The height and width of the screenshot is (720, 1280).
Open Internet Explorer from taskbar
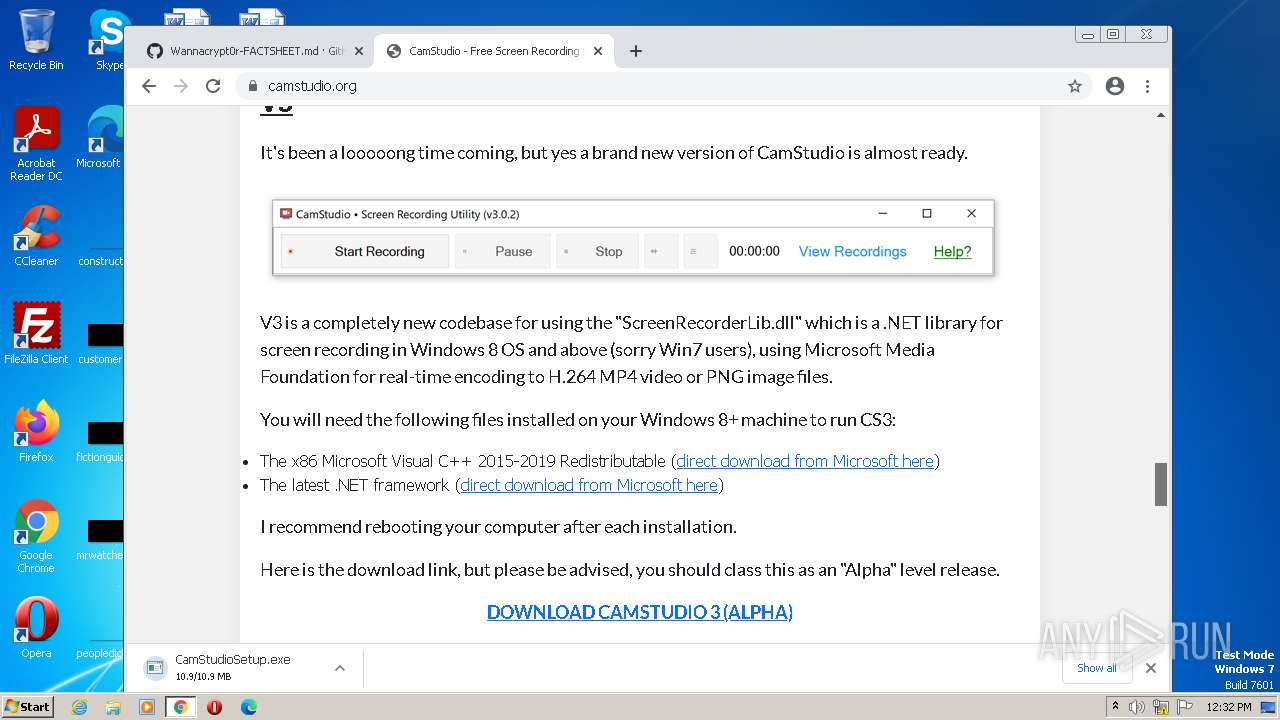[x=79, y=707]
